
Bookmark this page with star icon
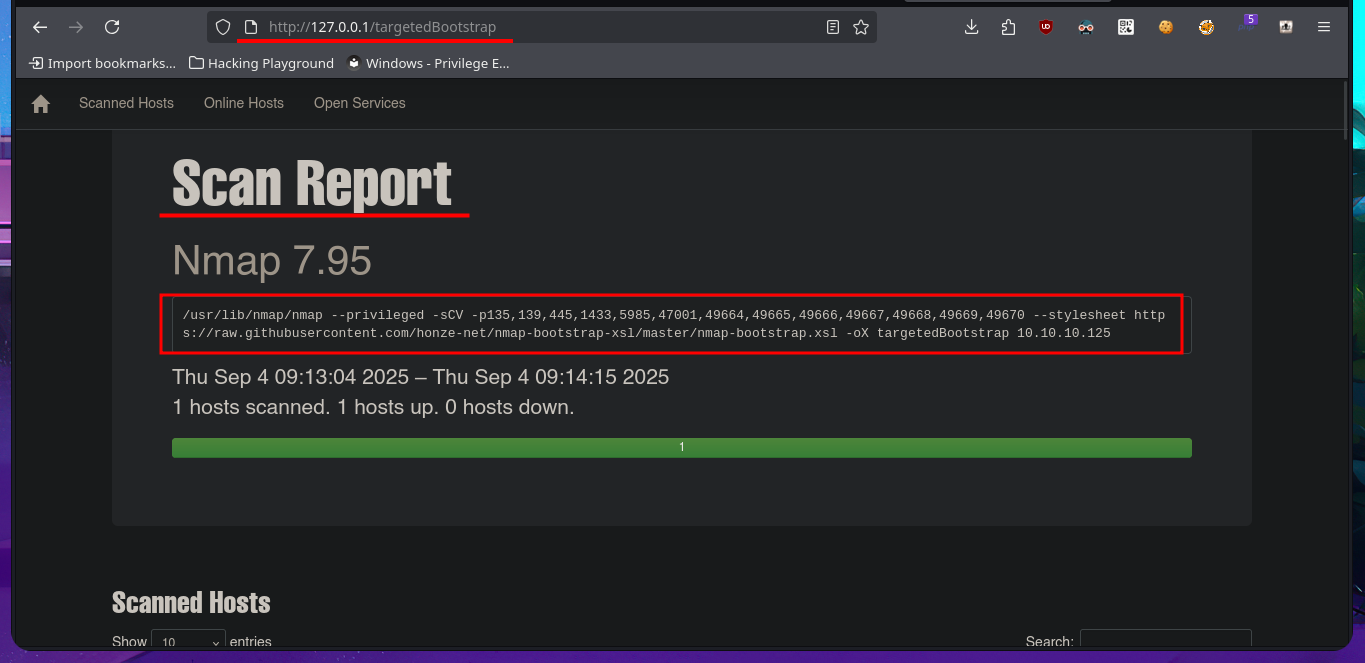pyautogui.click(x=860, y=27)
